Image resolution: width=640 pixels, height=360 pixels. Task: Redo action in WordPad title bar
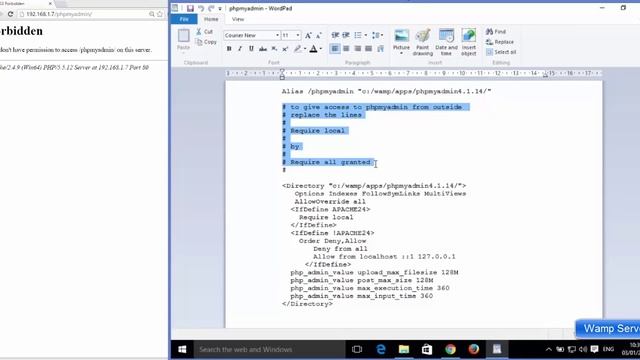[211, 8]
